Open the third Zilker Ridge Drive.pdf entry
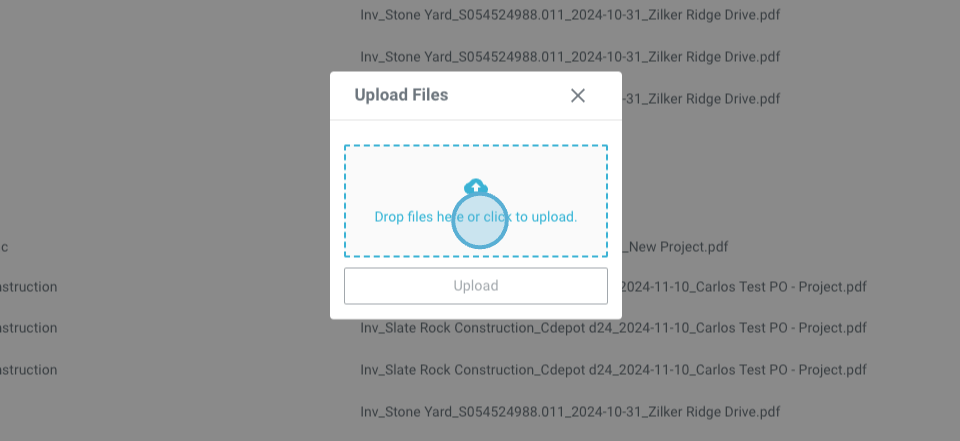This screenshot has width=960, height=441. click(x=700, y=99)
